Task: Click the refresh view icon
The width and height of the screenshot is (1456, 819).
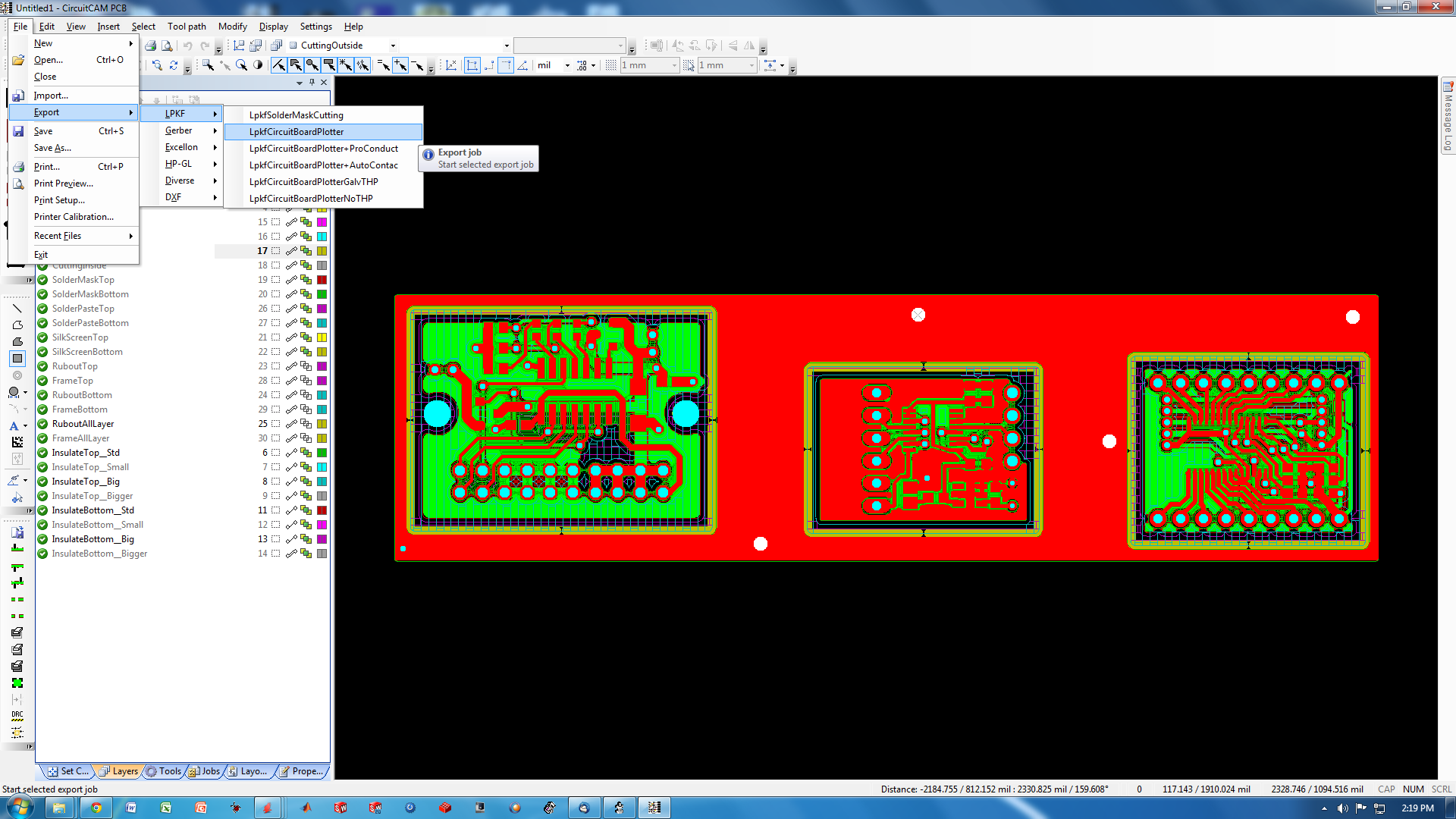Action: [174, 65]
